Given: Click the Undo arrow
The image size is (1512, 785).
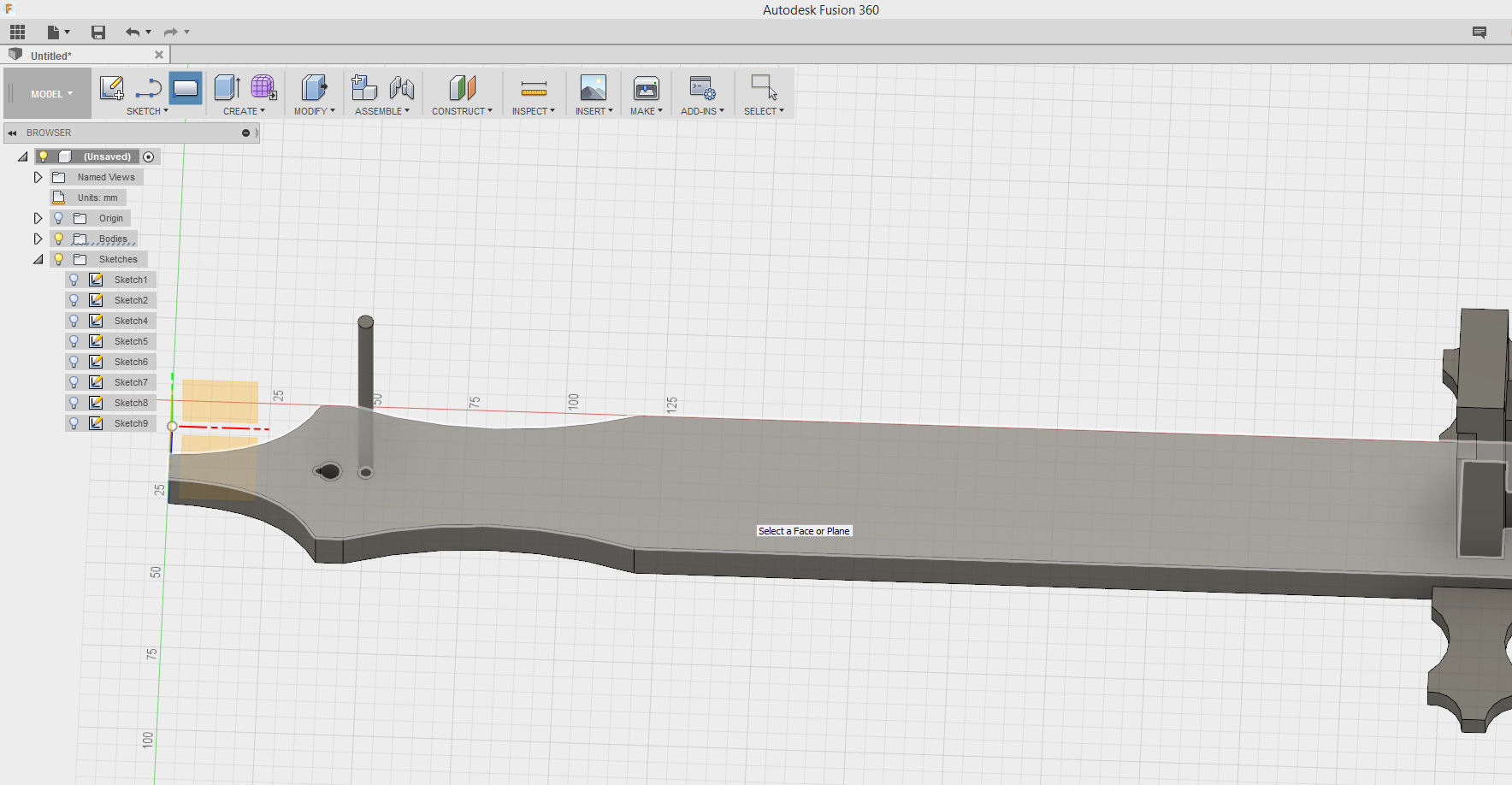Looking at the screenshot, I should (x=133, y=32).
